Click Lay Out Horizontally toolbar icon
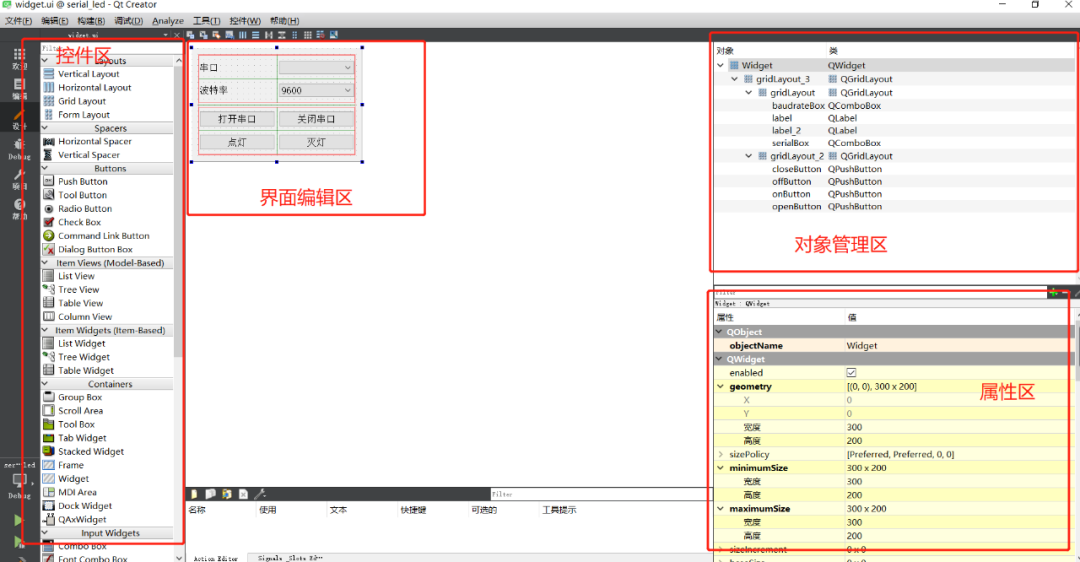 [x=242, y=34]
